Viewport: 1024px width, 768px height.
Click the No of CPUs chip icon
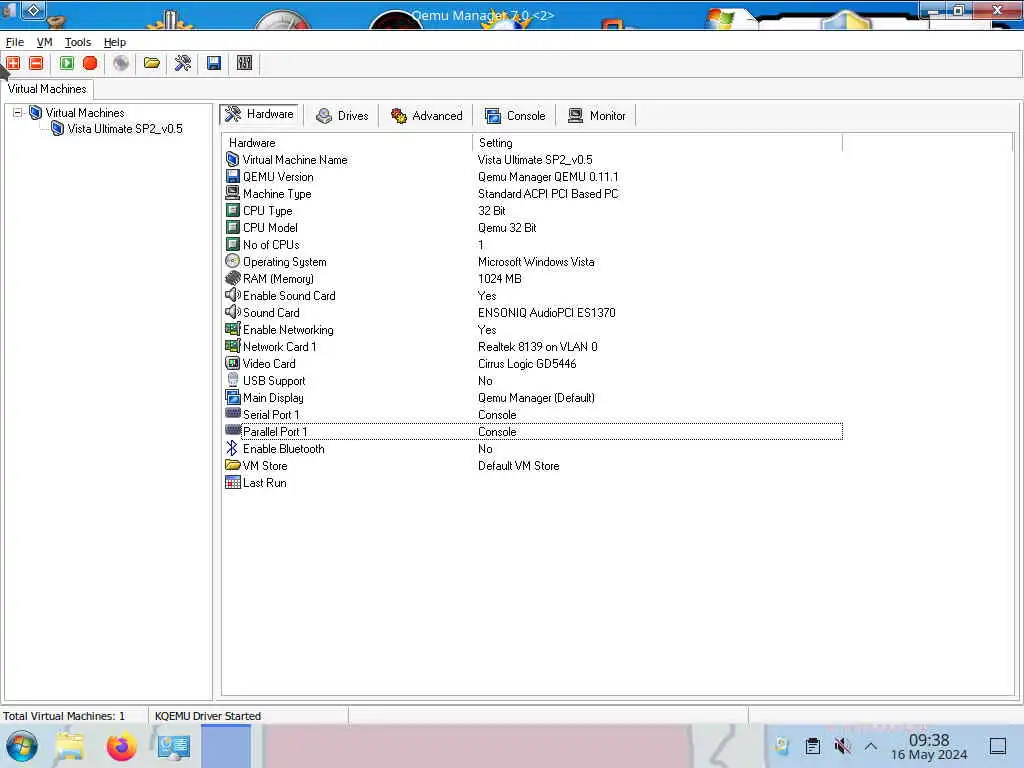pyautogui.click(x=232, y=244)
